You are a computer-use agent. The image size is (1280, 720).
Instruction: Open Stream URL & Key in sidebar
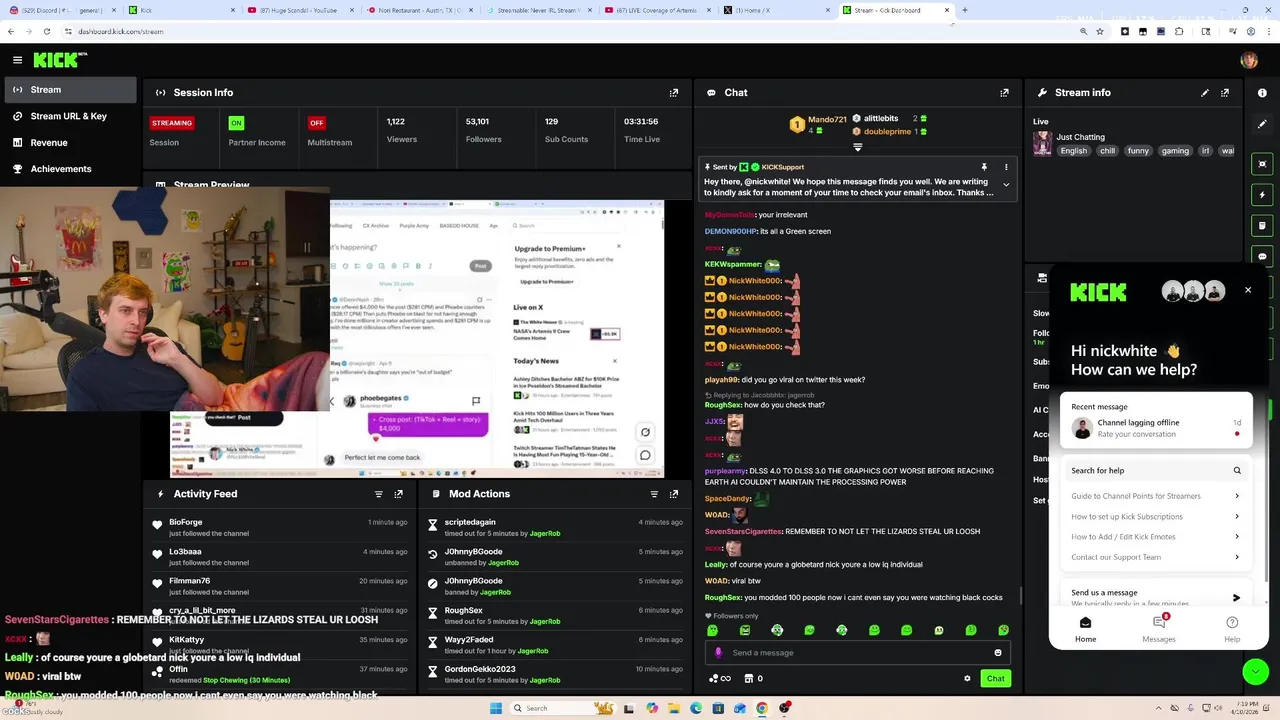[x=70, y=116]
